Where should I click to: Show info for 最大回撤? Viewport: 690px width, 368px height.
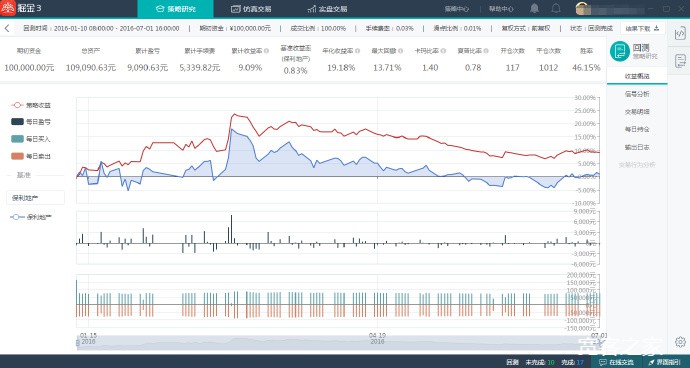(400, 51)
